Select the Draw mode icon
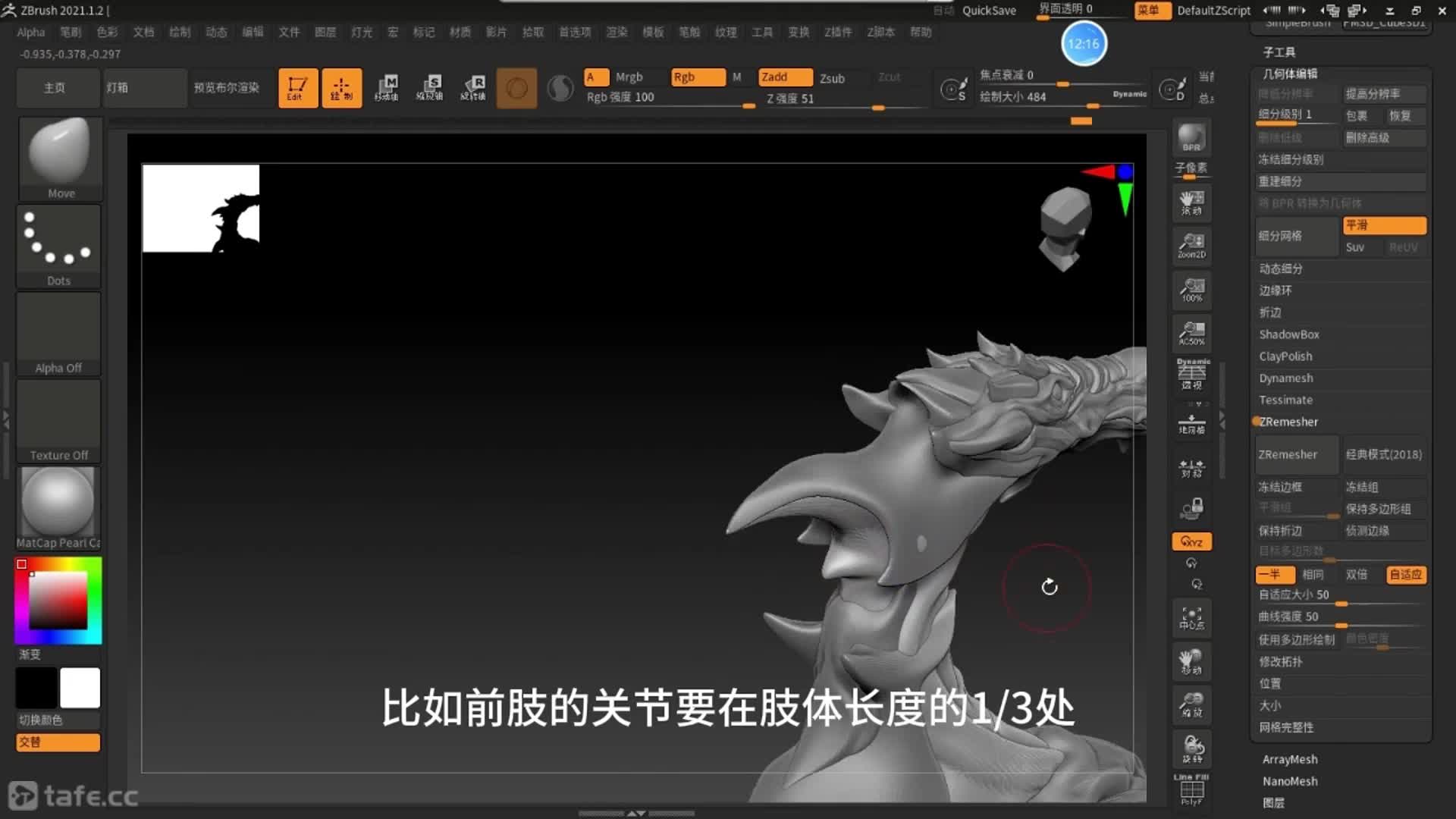 click(341, 88)
